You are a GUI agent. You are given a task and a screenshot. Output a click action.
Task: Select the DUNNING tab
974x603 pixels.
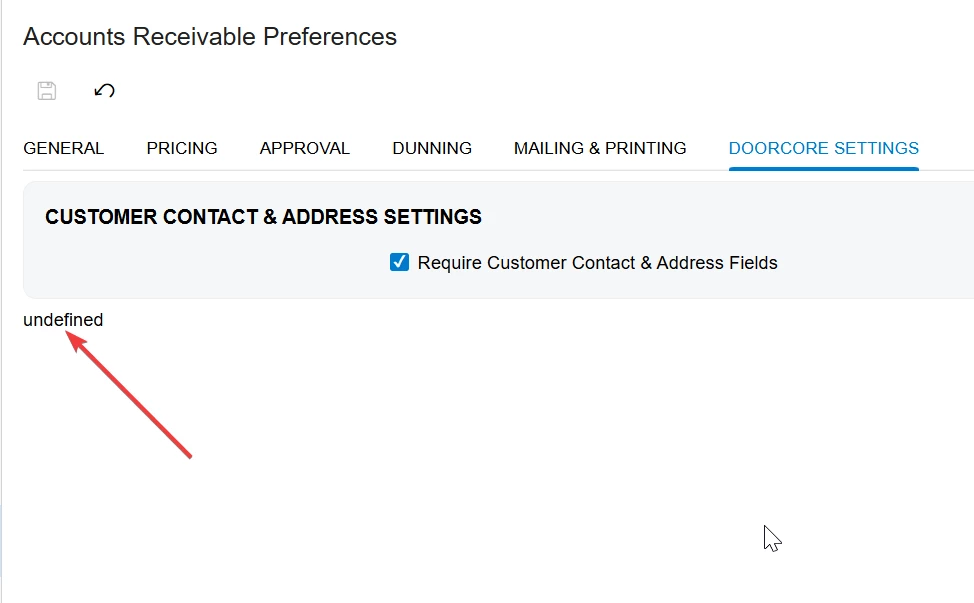[432, 148]
